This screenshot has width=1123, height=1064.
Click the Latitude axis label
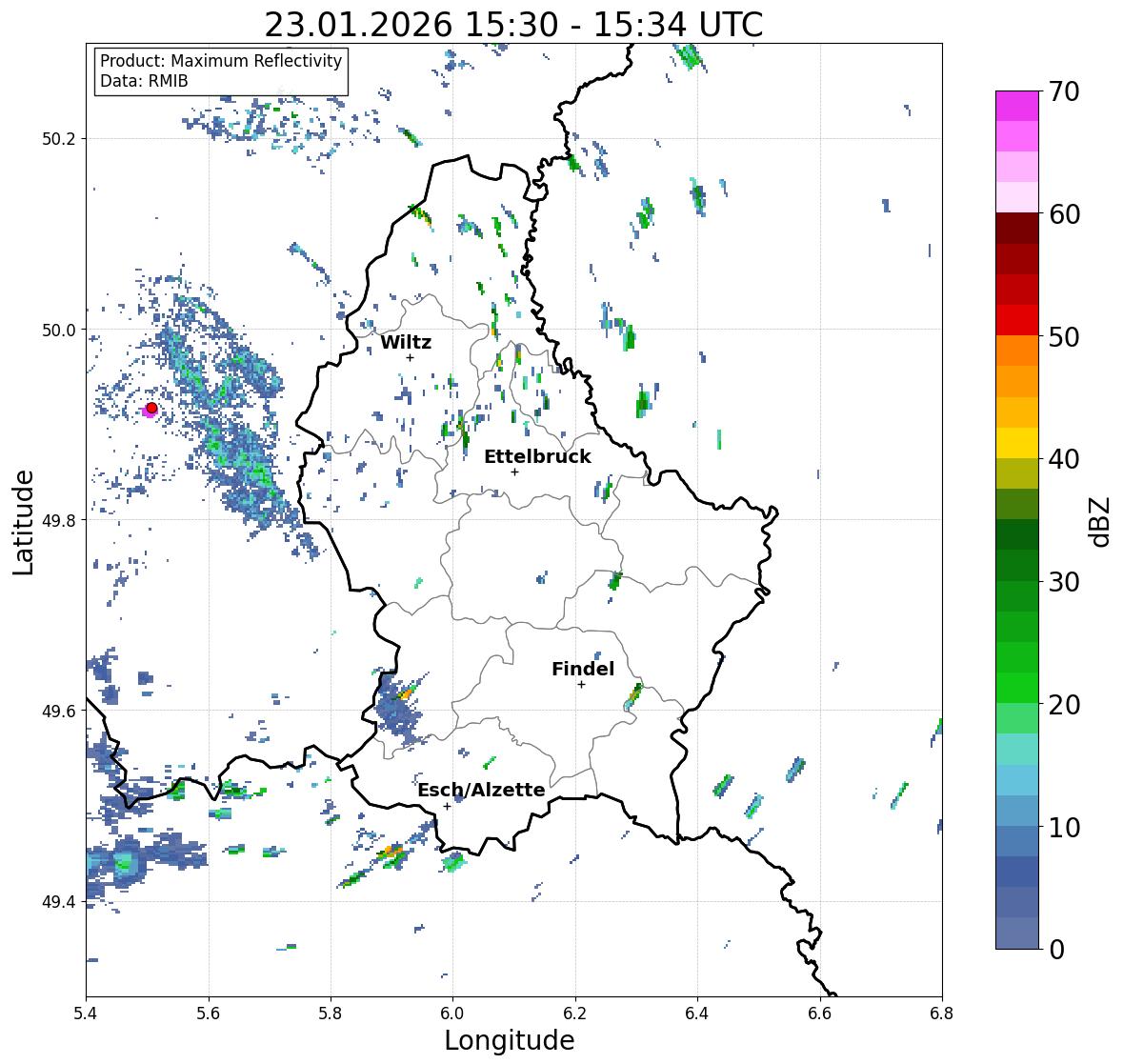click(23, 522)
